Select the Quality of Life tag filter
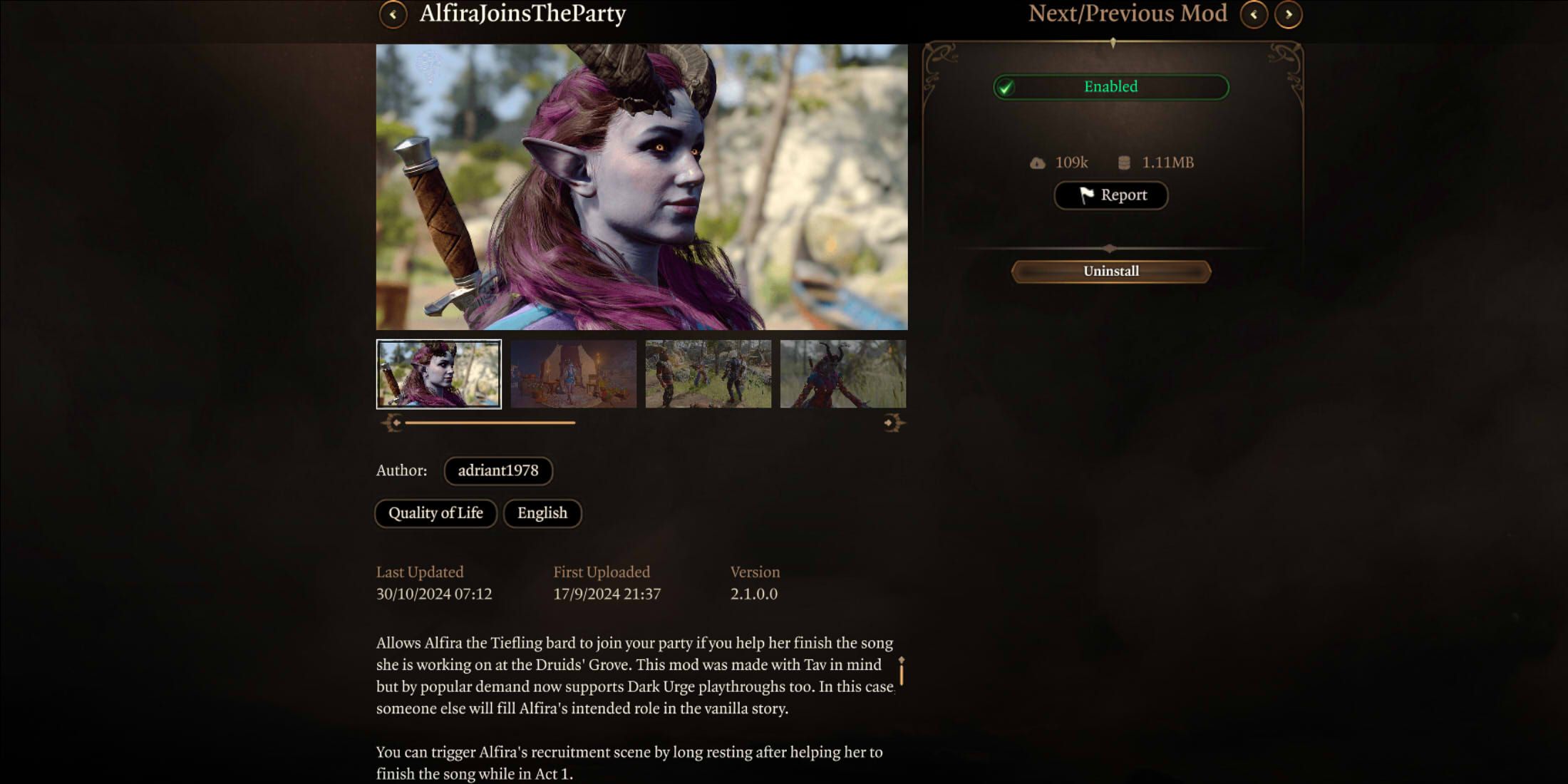Image resolution: width=1568 pixels, height=784 pixels. pos(435,512)
